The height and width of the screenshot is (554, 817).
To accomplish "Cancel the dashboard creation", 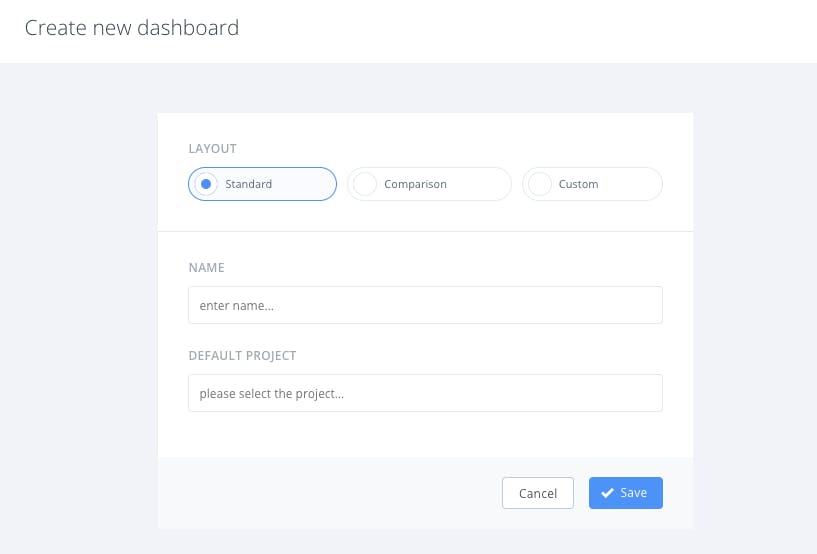I will tap(538, 493).
